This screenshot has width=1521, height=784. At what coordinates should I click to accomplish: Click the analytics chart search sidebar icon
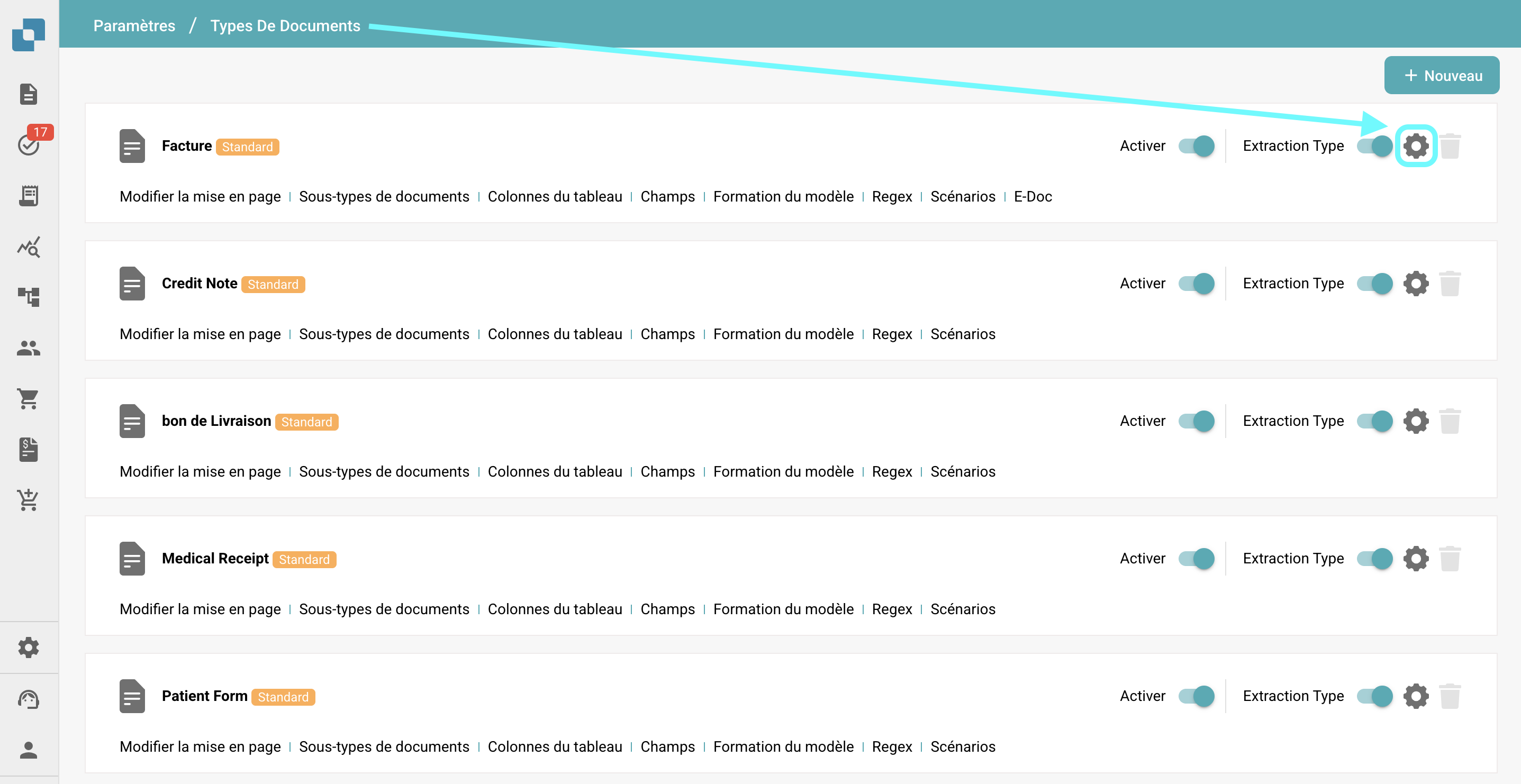[29, 247]
